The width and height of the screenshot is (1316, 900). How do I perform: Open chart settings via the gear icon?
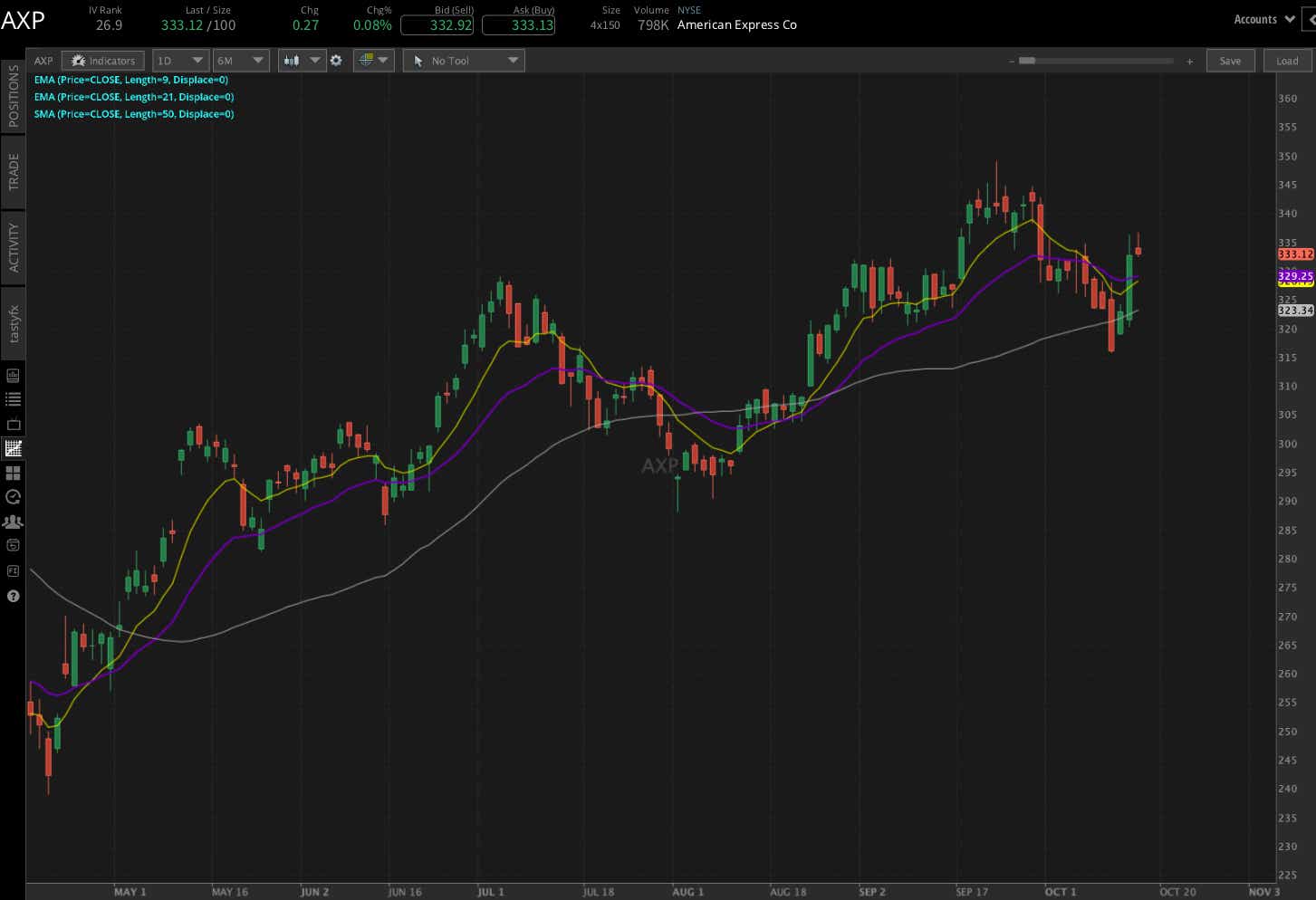point(336,61)
